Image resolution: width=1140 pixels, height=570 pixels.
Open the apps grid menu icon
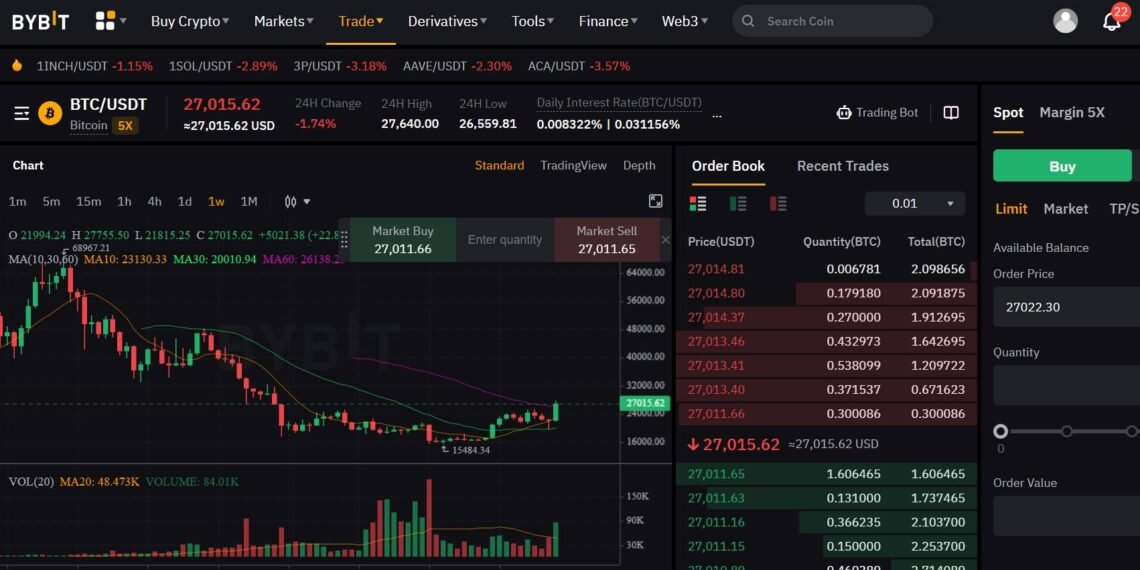[x=105, y=21]
